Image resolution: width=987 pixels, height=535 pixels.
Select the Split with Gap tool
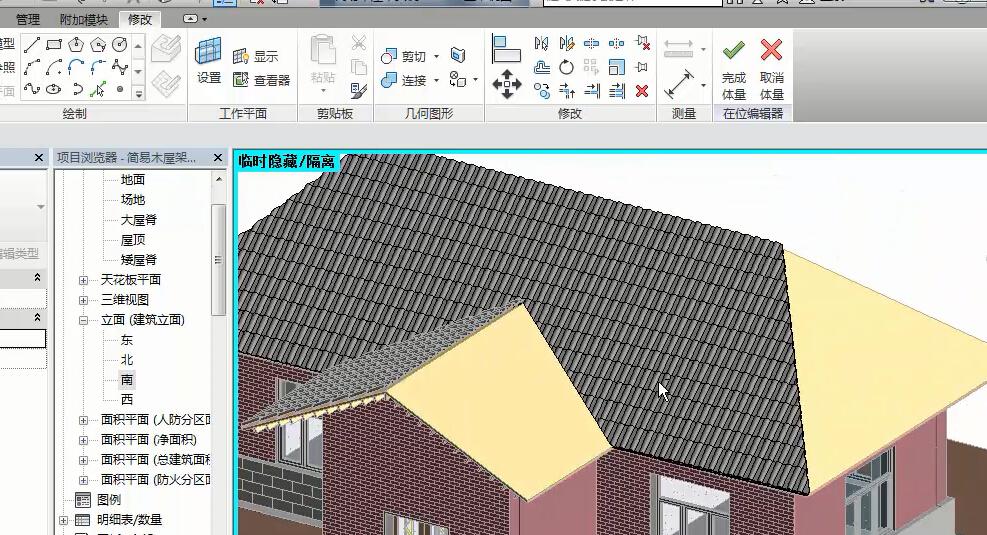click(x=616, y=43)
